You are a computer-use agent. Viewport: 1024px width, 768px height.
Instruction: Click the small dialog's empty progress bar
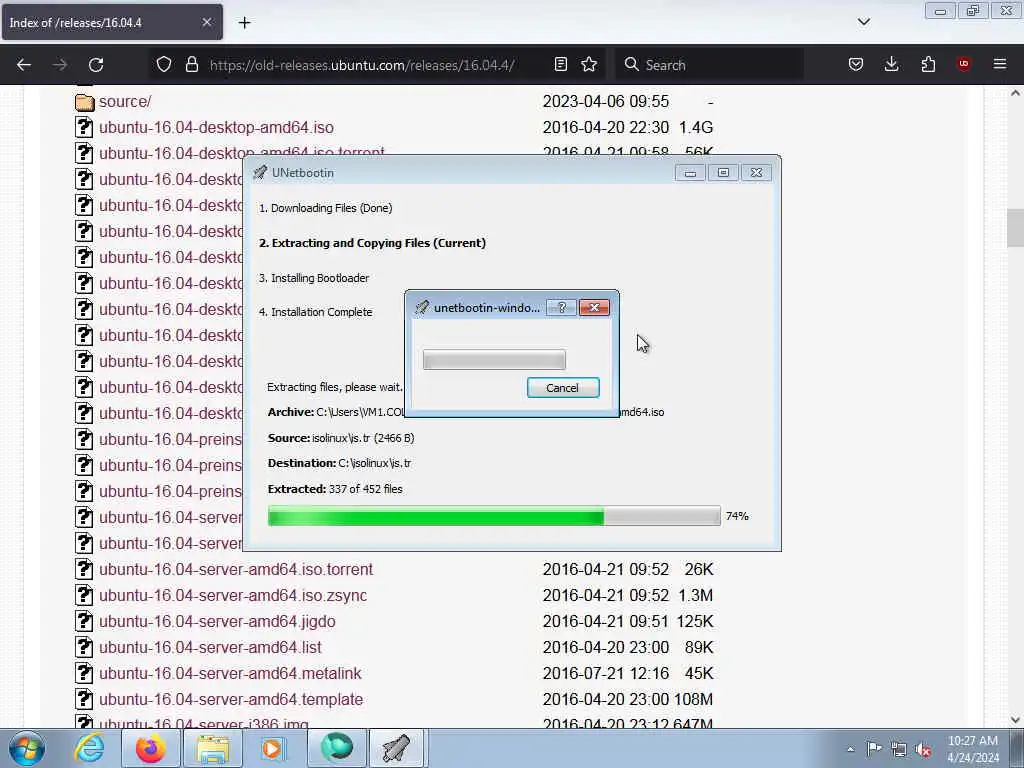tap(494, 359)
